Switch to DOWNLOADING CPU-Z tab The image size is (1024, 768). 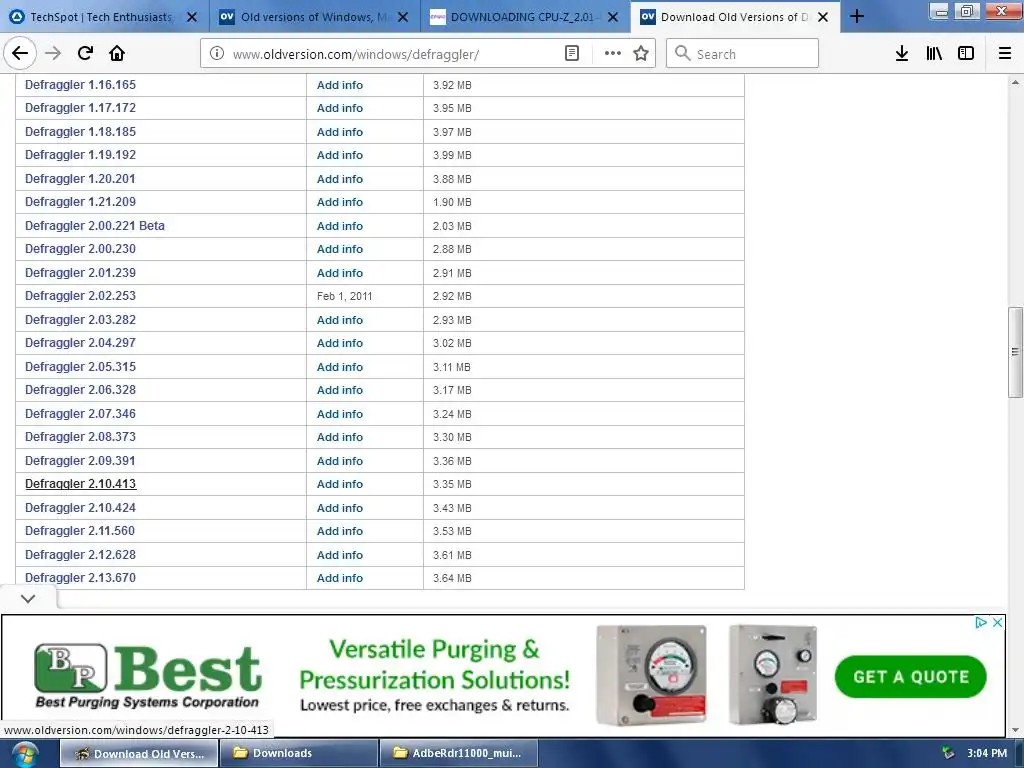coord(524,17)
